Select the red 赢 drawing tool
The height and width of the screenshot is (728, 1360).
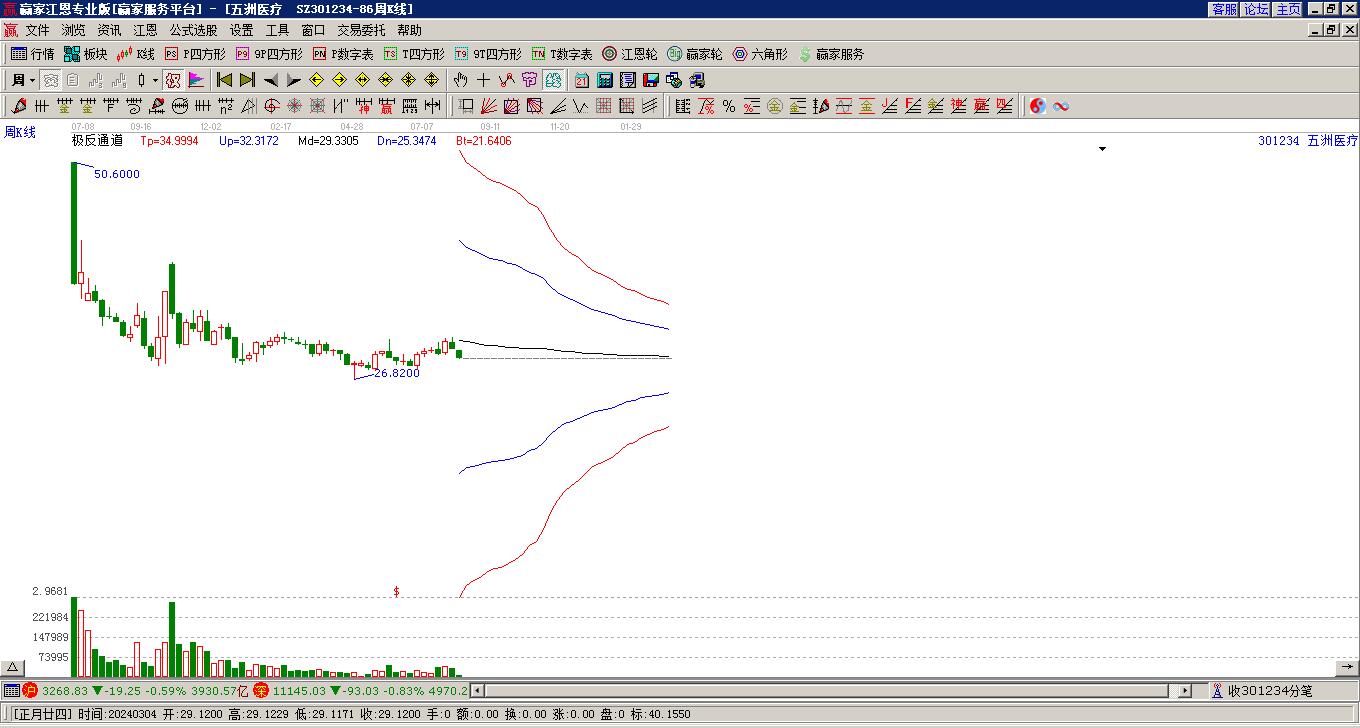tap(387, 106)
